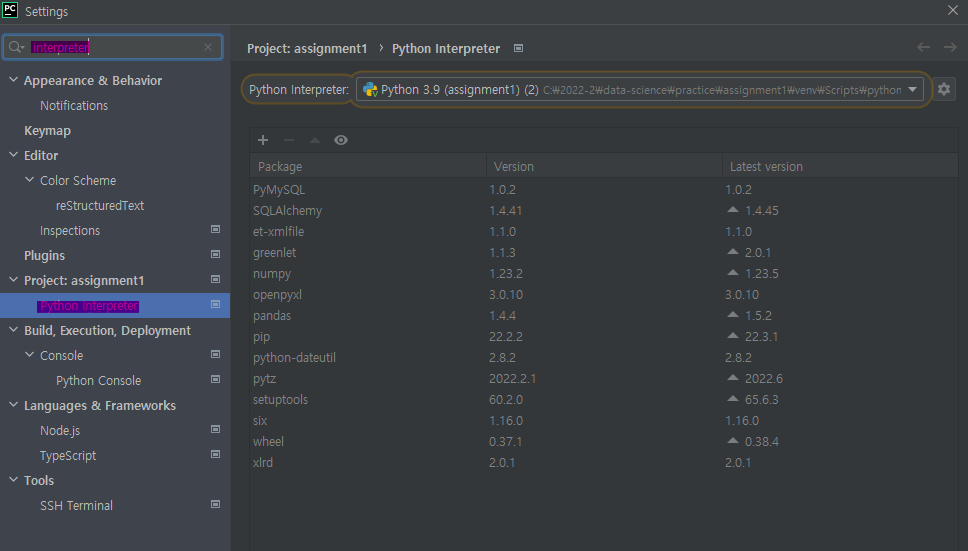The image size is (968, 551).
Task: Open TypeScript settings
Action: pyautogui.click(x=68, y=456)
